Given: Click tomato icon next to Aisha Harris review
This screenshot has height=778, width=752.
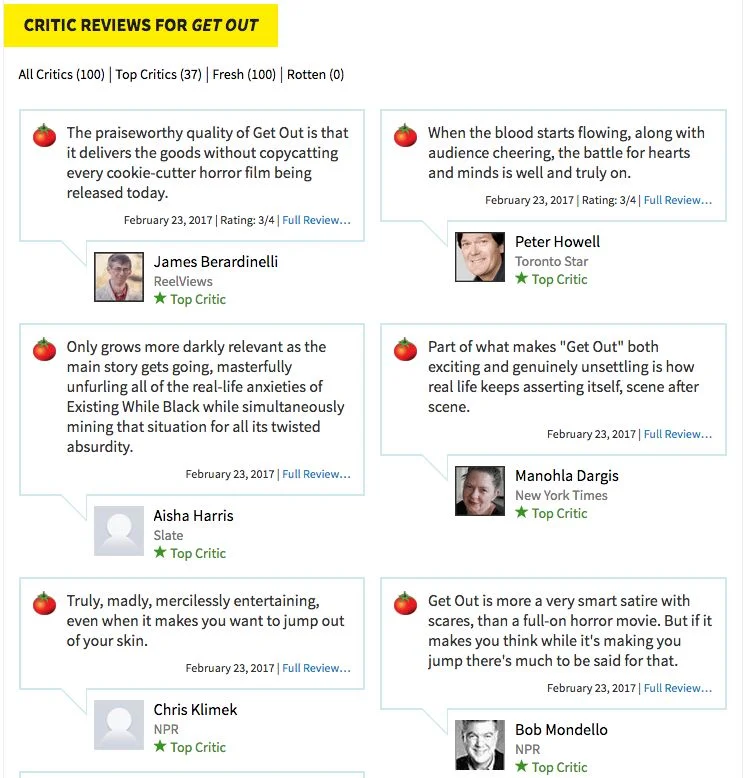Looking at the screenshot, I should click(x=45, y=349).
